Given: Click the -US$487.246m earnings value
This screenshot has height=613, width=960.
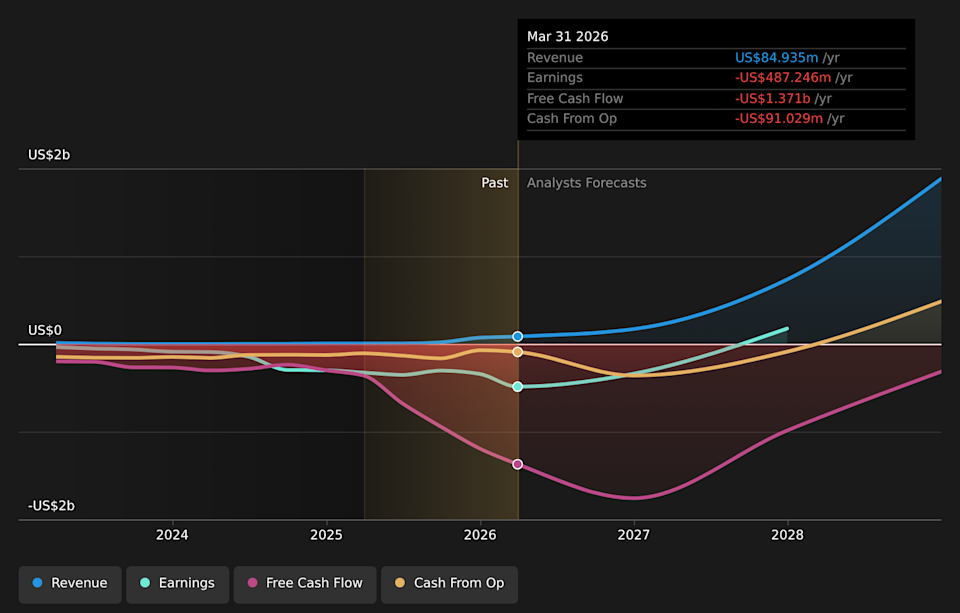Looking at the screenshot, I should (x=783, y=78).
